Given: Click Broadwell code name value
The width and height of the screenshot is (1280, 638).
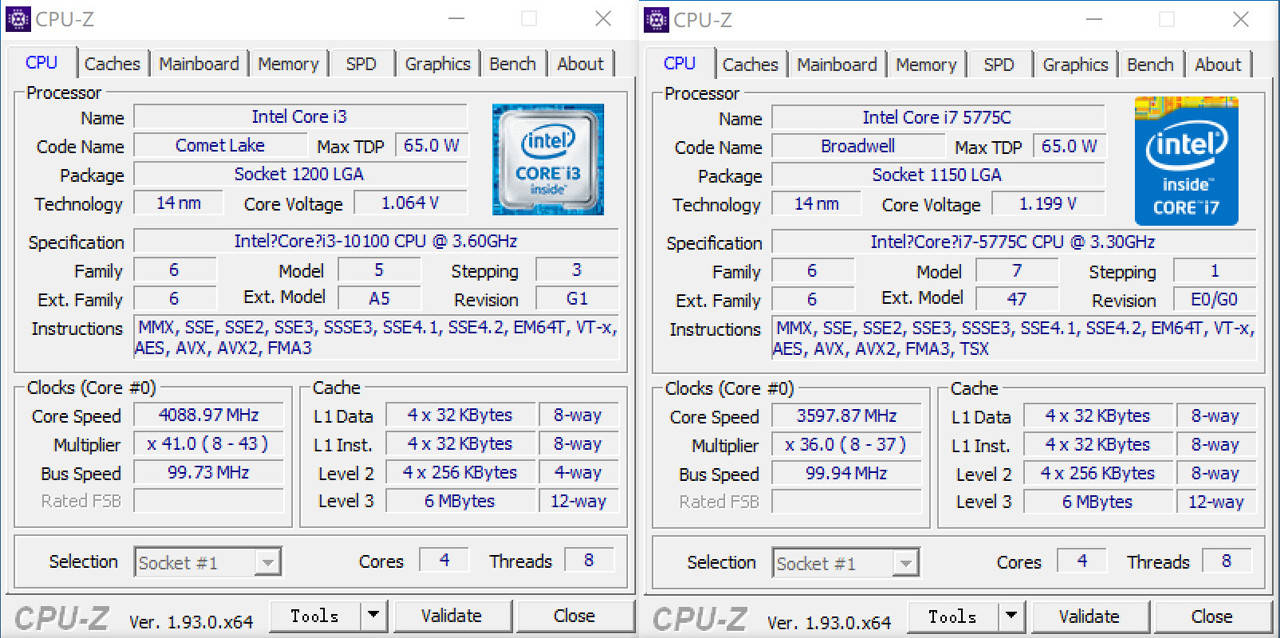Looking at the screenshot, I should 858,146.
